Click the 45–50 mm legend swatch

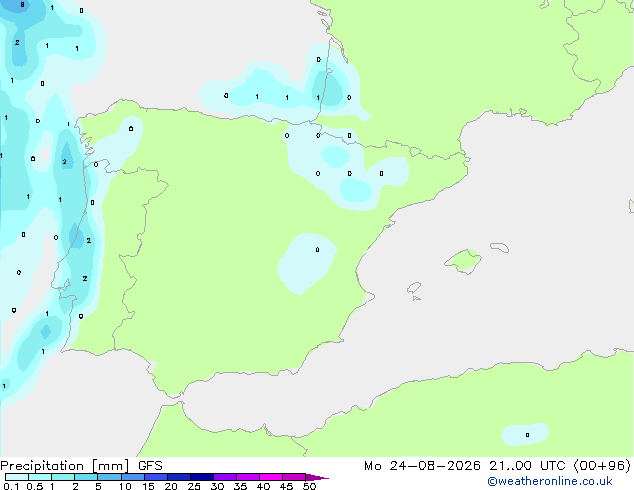pyautogui.click(x=294, y=477)
